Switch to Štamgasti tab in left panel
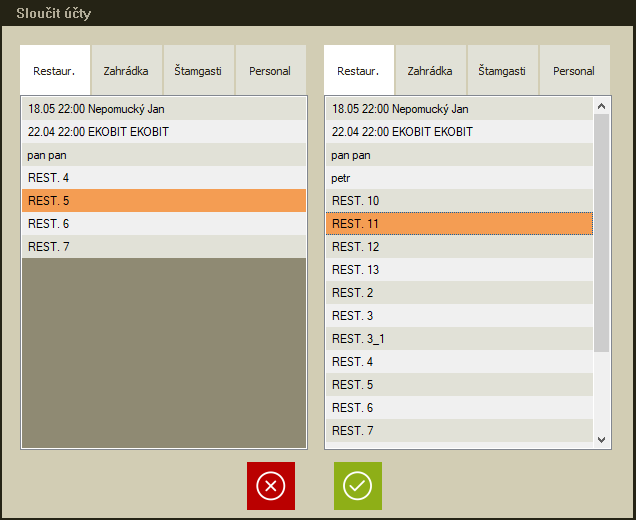 [x=198, y=71]
